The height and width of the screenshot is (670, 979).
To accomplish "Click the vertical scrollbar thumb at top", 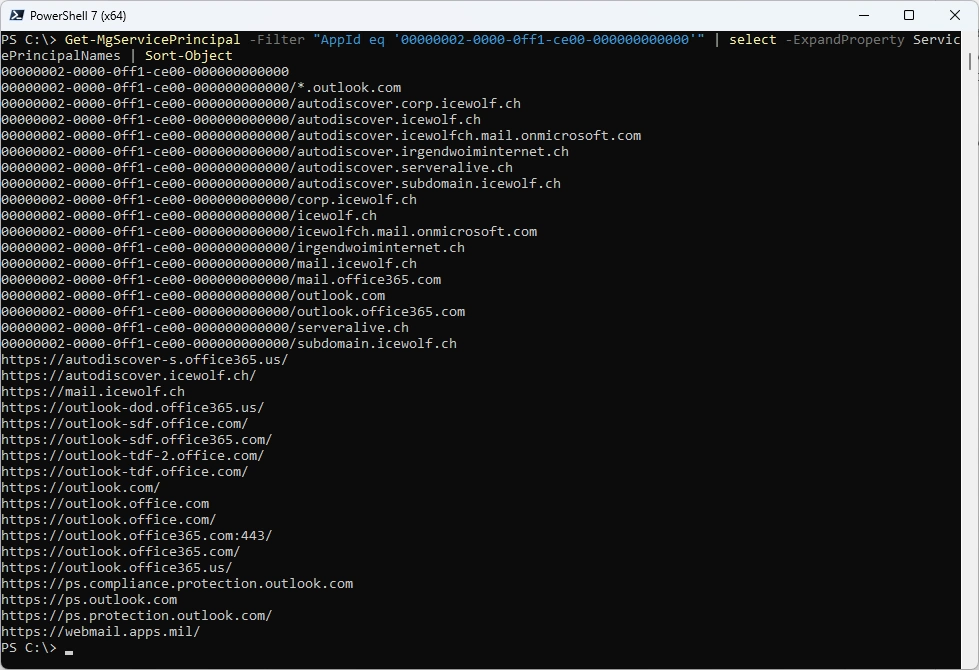I will [970, 60].
